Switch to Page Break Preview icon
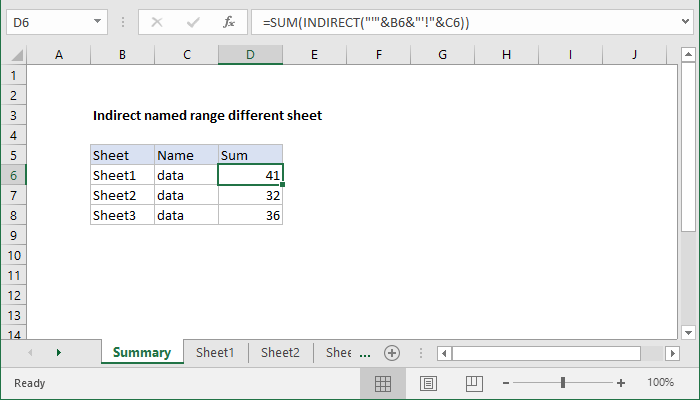 click(x=473, y=383)
